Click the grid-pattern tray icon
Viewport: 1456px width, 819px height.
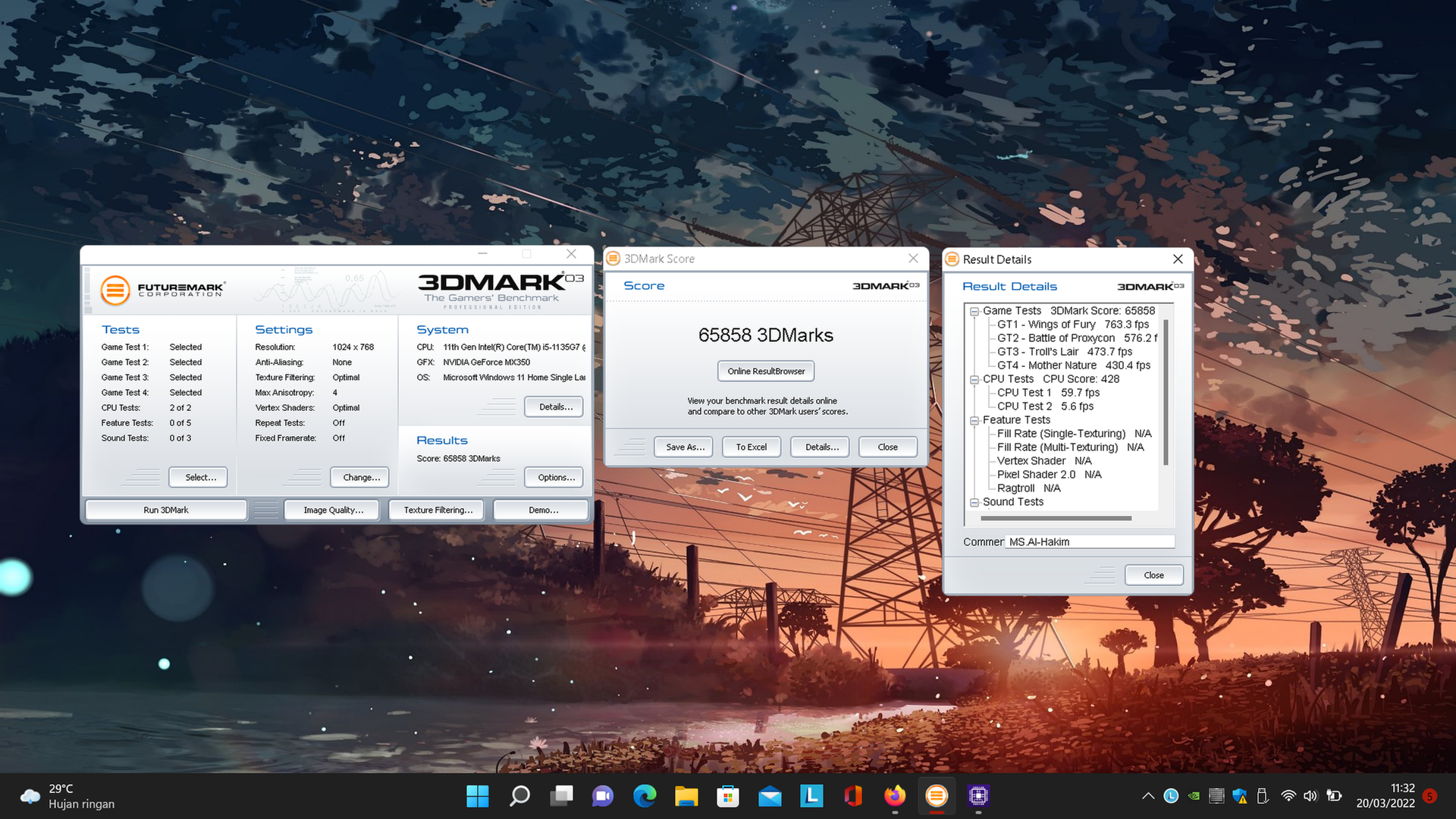tap(1216, 795)
